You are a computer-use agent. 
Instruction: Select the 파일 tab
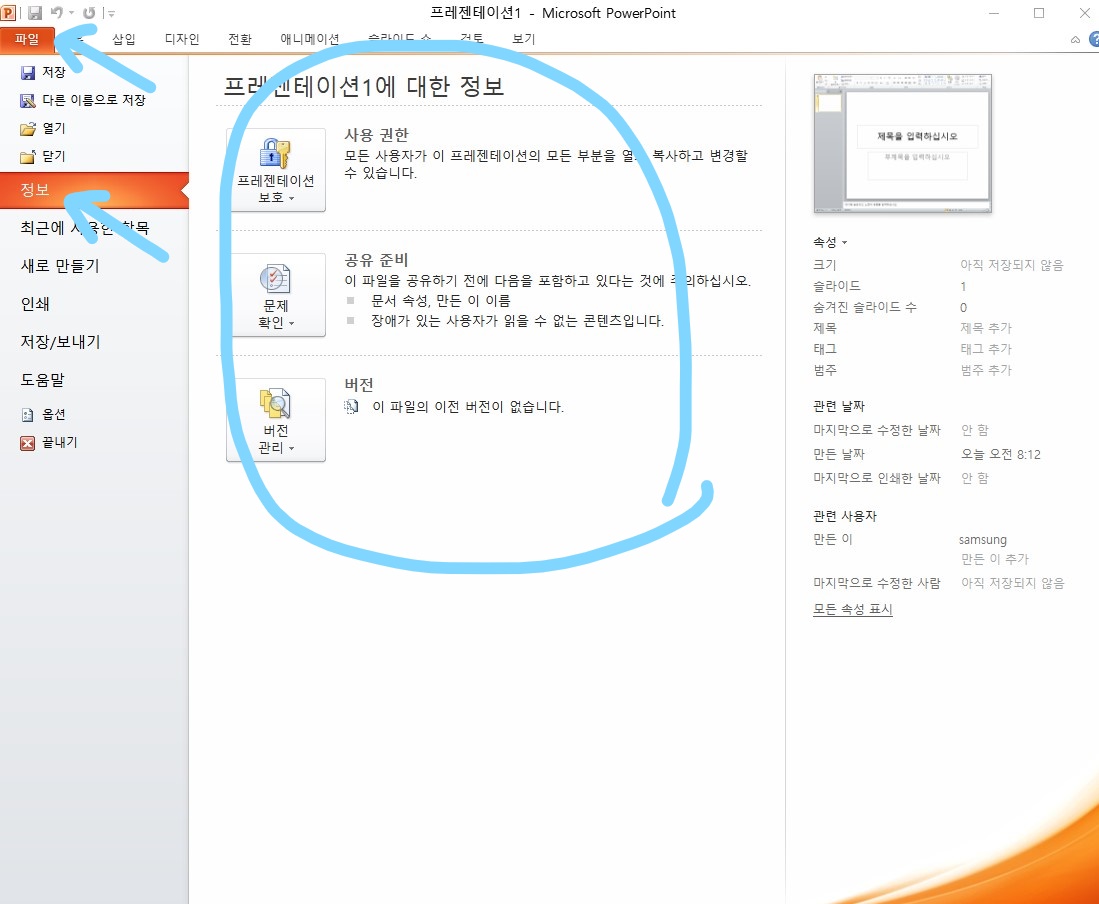point(27,39)
